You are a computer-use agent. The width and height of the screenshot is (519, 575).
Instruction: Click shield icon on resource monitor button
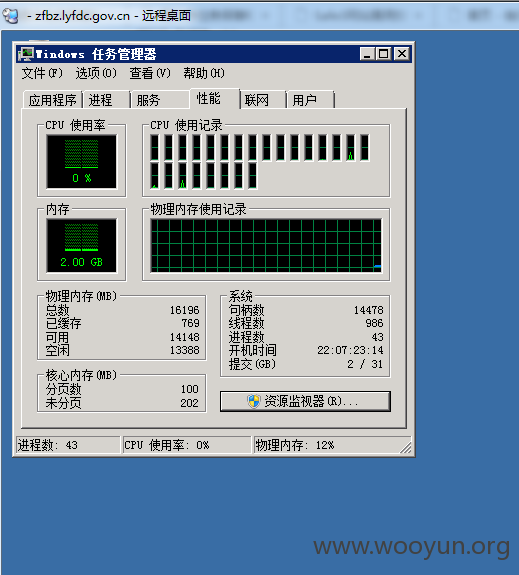click(x=254, y=401)
